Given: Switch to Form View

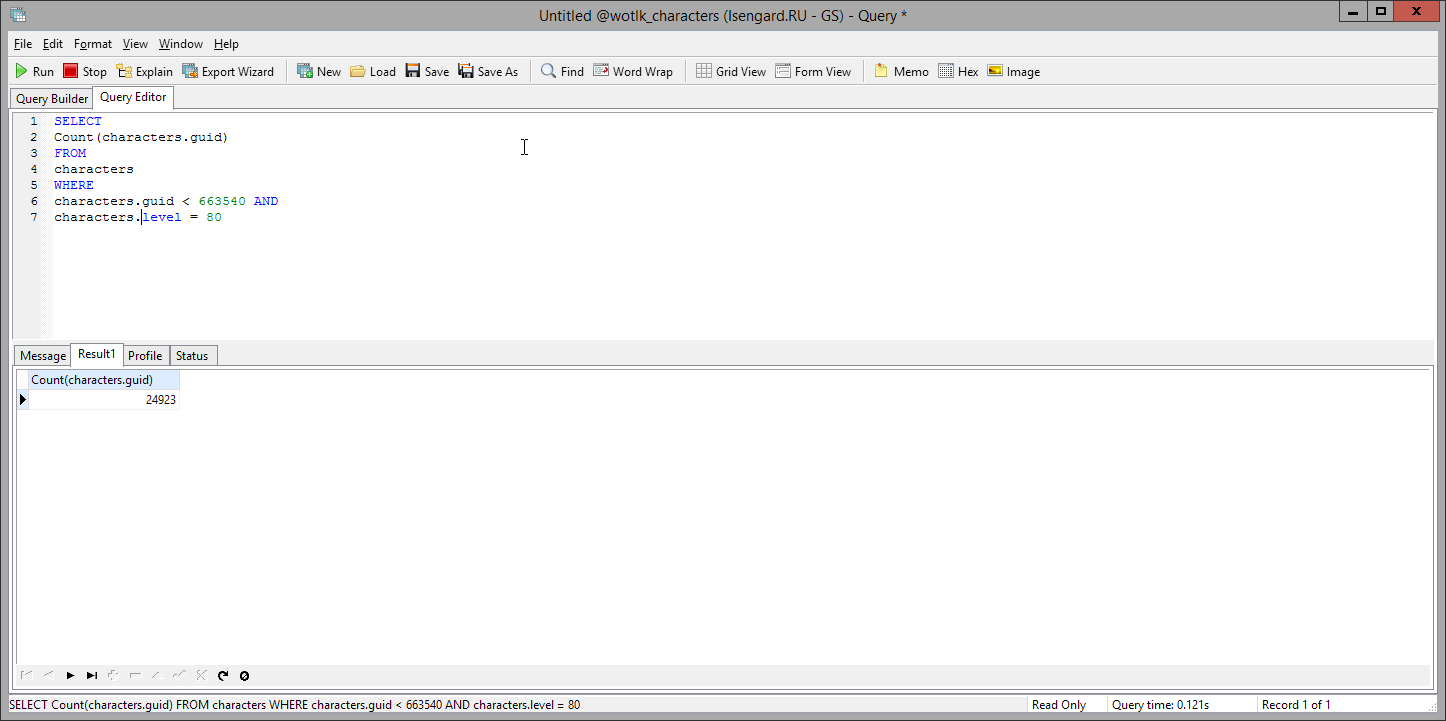Looking at the screenshot, I should pos(813,71).
